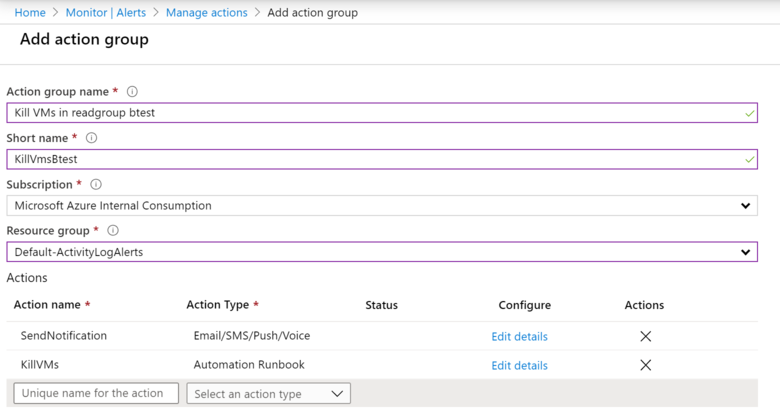Screen dimensions: 780x418
Task: Click the KillVMs action name
Action: click(40, 365)
